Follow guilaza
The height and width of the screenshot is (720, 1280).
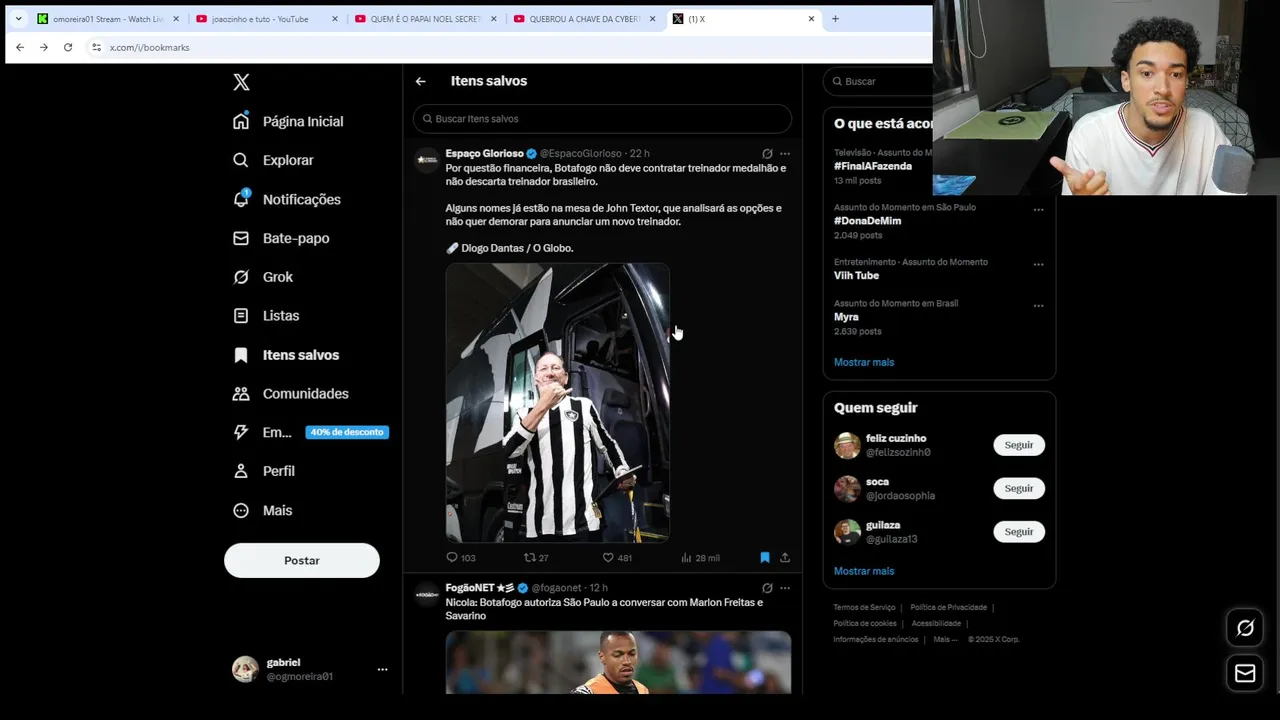point(1019,531)
